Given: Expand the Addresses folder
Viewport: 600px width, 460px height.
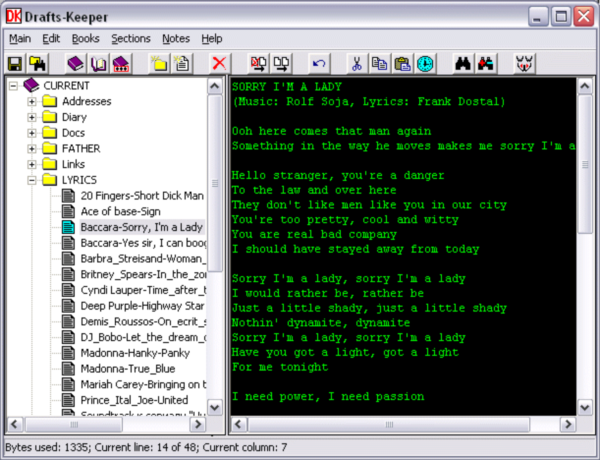Looking at the screenshot, I should (32, 101).
